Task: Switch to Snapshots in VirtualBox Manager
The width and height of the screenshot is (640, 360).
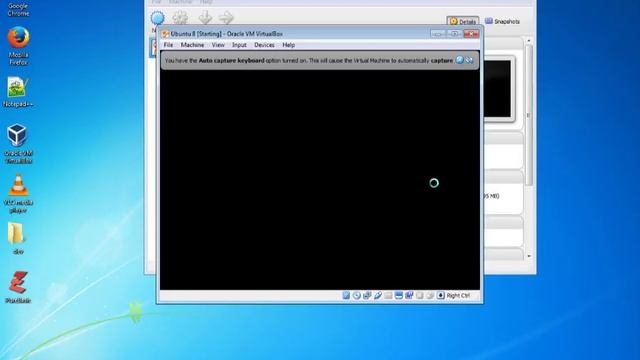Action: tap(502, 21)
